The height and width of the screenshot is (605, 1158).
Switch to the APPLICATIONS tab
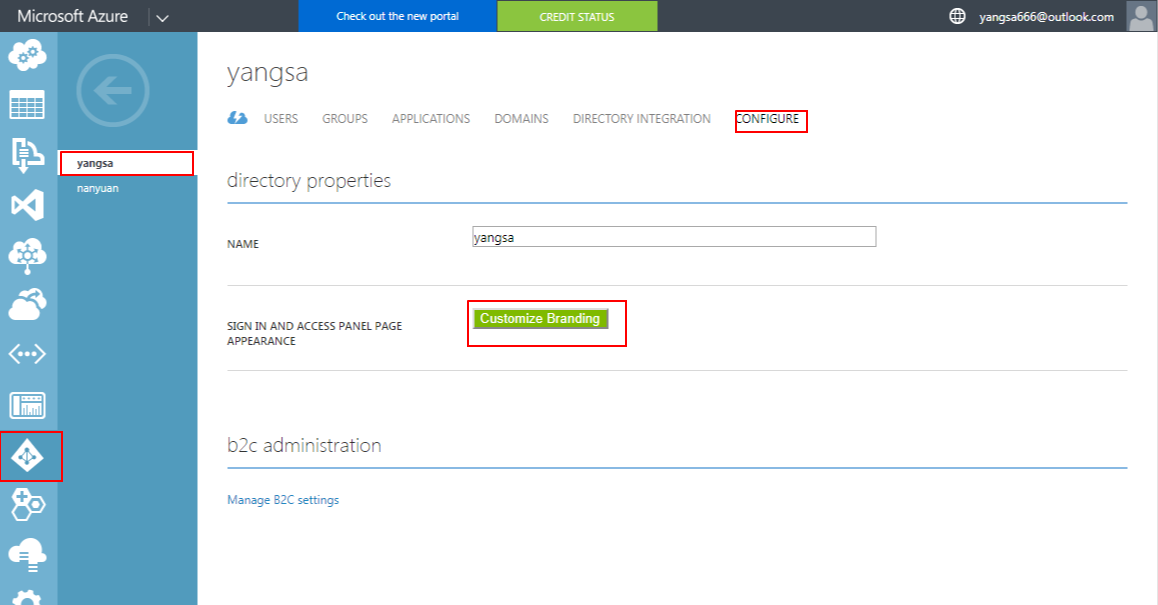(x=431, y=118)
